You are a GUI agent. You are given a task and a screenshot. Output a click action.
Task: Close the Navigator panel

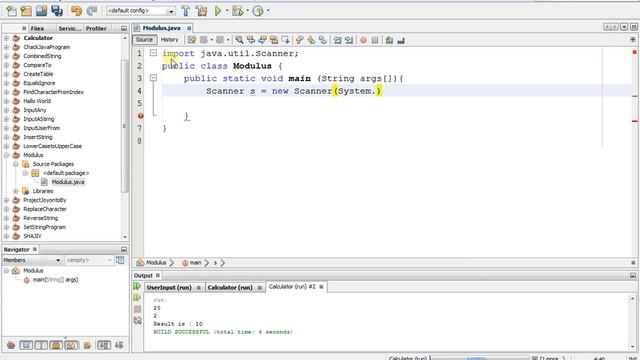click(x=35, y=249)
